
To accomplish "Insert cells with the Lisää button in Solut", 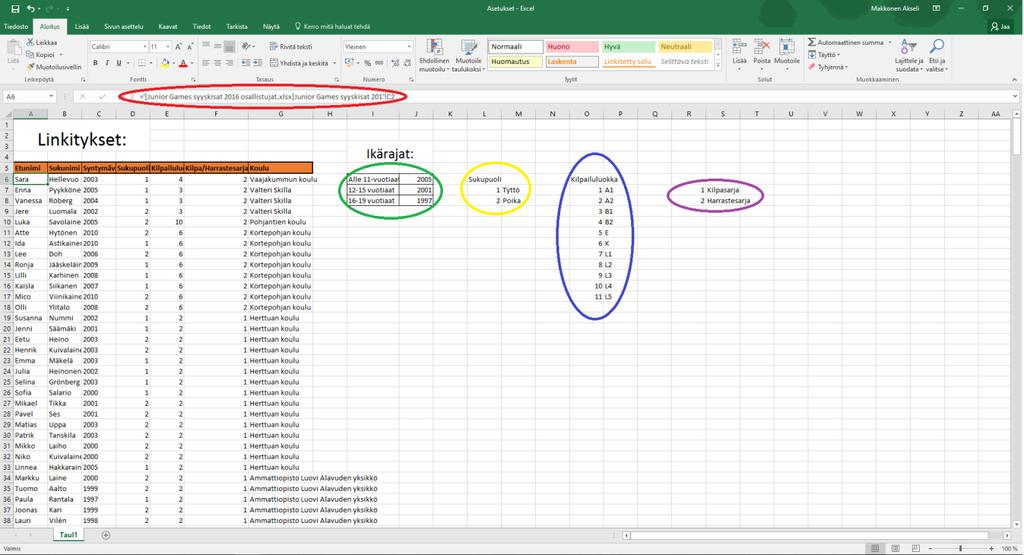I will (739, 52).
